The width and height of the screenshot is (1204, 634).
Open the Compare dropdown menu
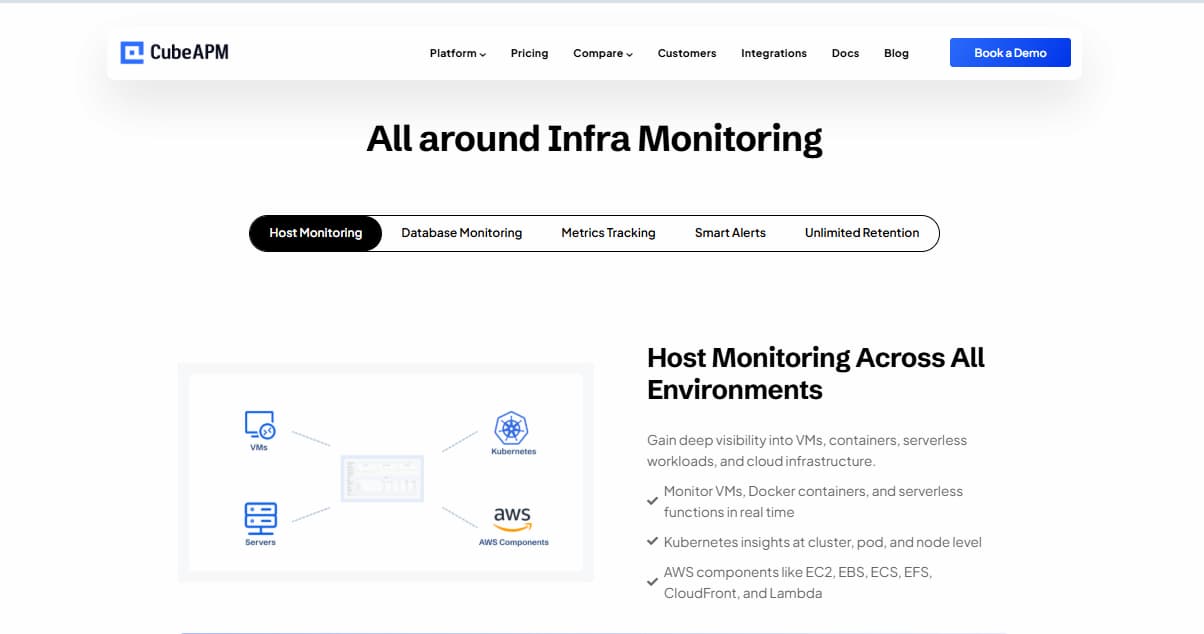pyautogui.click(x=602, y=53)
